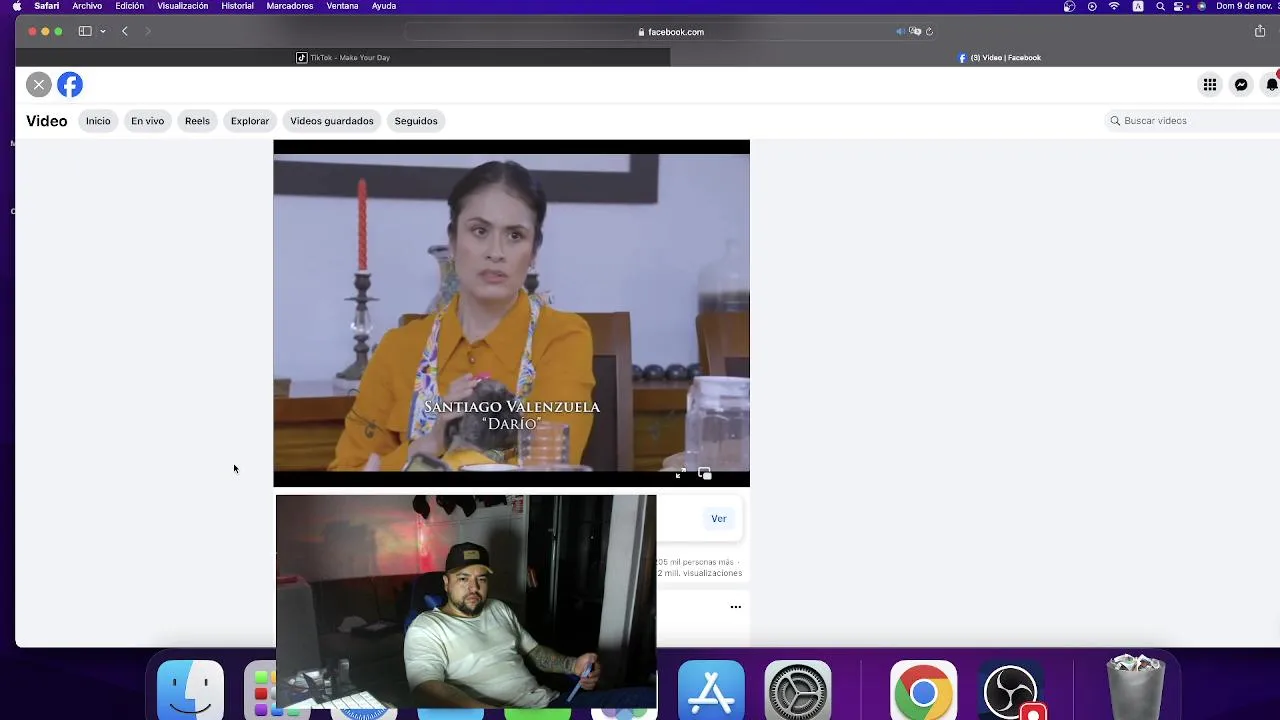Click the Ver button below video
Screen dimensions: 1280x720
tap(718, 518)
